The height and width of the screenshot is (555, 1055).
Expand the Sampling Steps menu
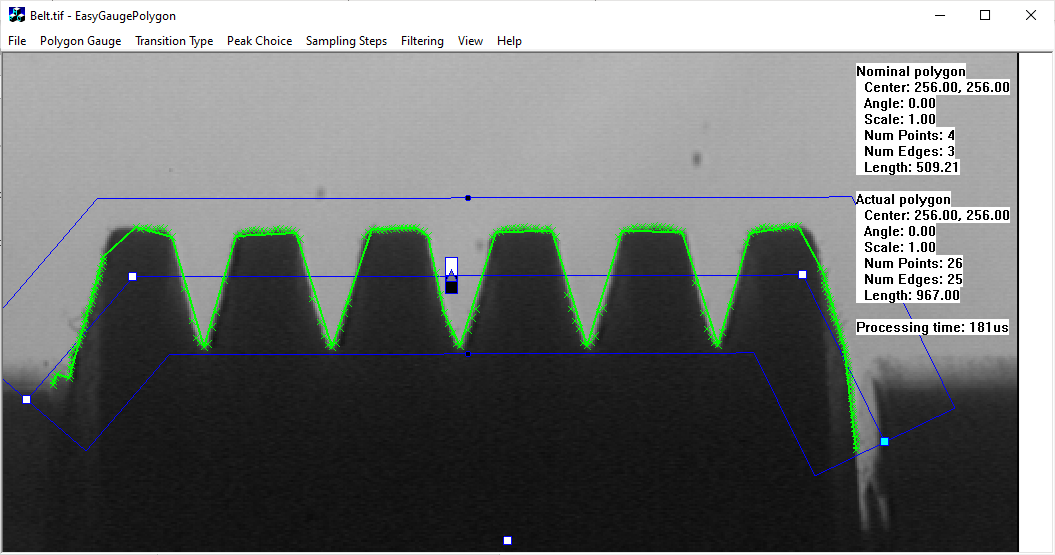346,41
